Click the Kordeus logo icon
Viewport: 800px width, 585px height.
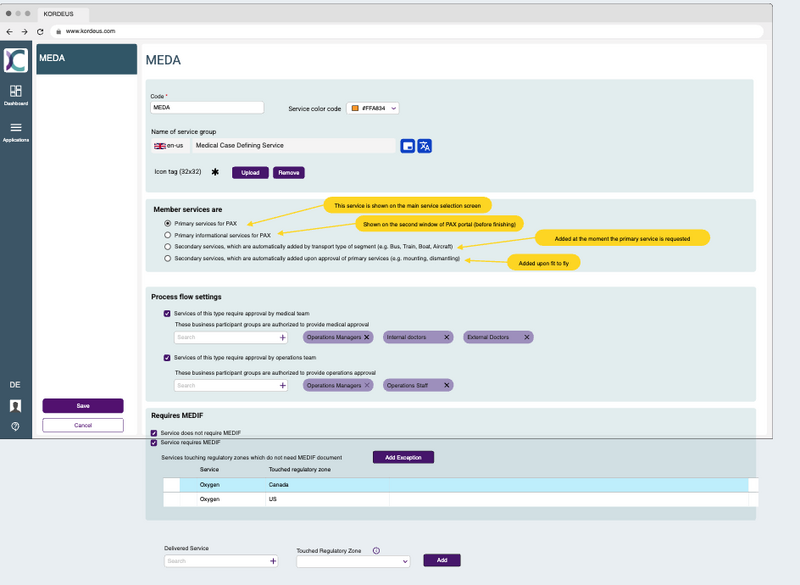tap(16, 60)
